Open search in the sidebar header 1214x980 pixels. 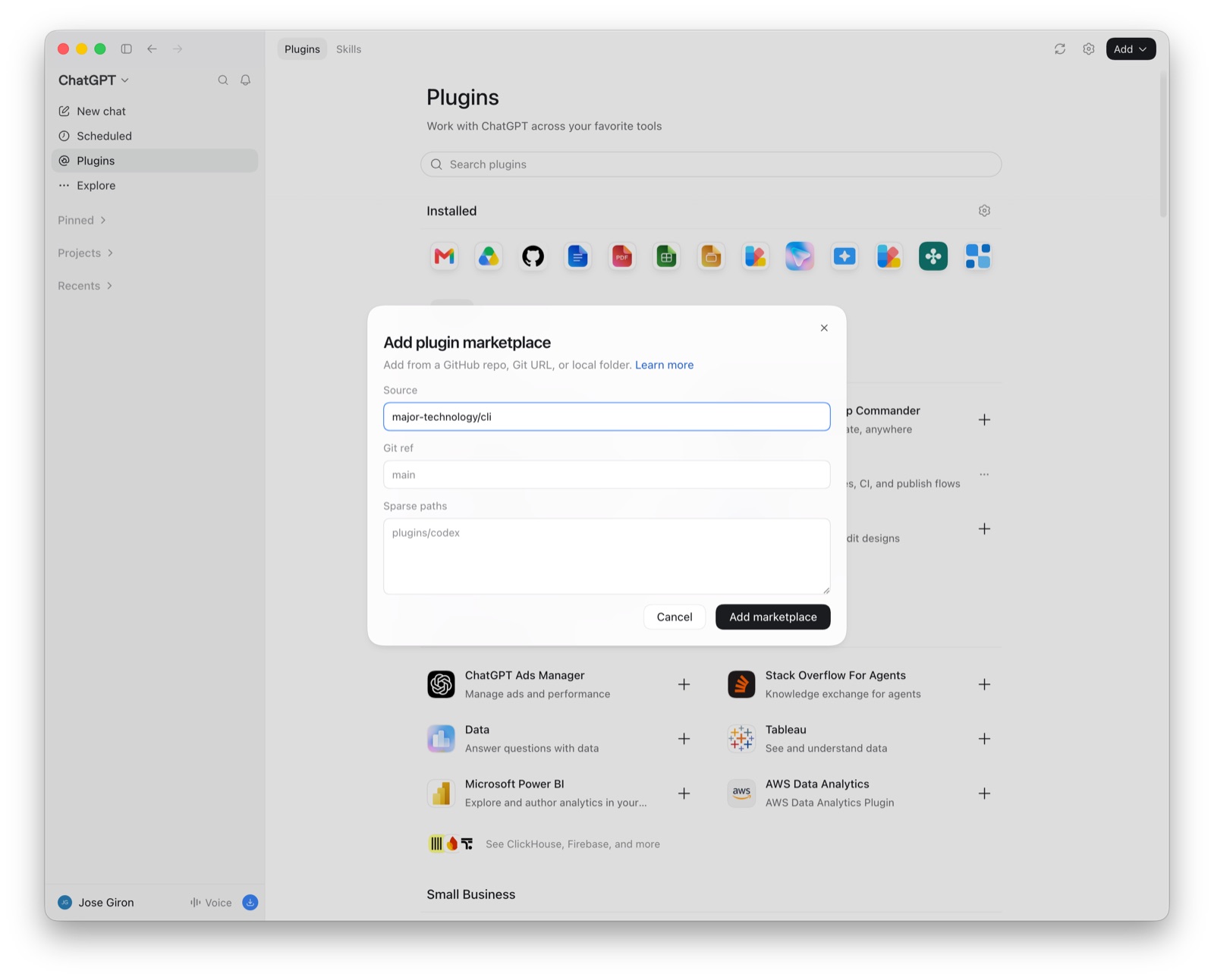(223, 80)
